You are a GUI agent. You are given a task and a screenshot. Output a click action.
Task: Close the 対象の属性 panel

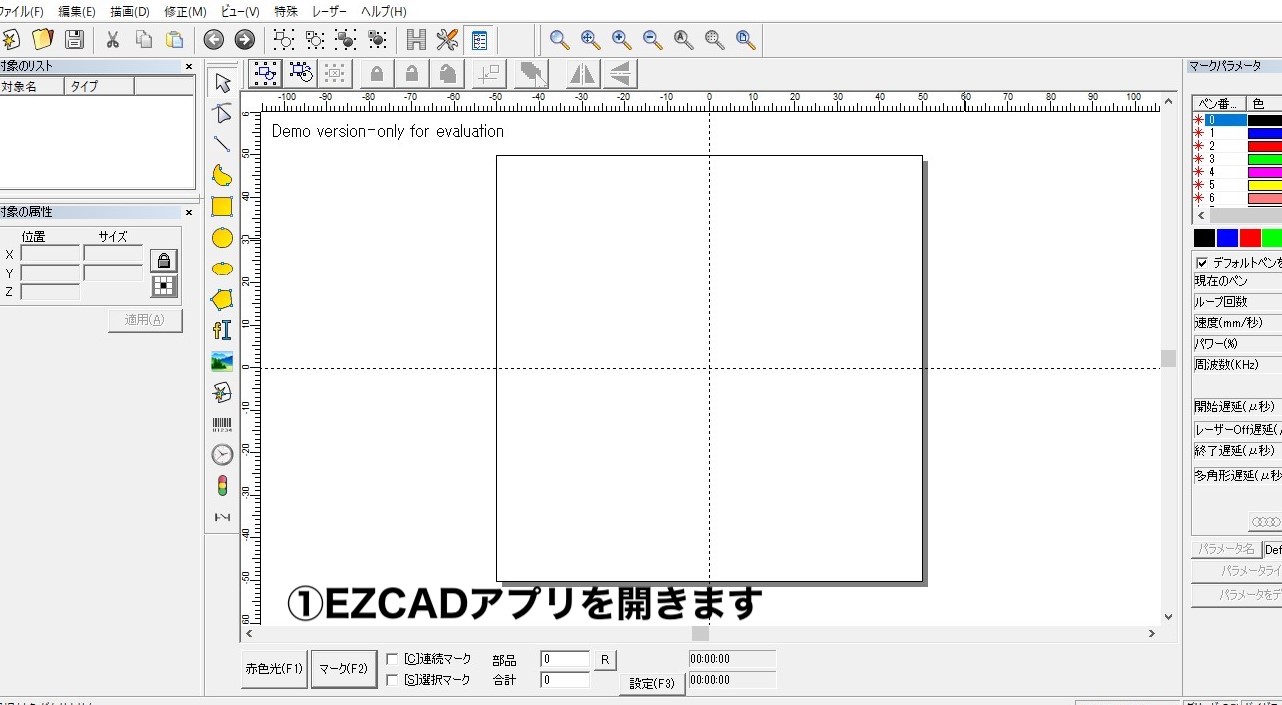(x=189, y=212)
